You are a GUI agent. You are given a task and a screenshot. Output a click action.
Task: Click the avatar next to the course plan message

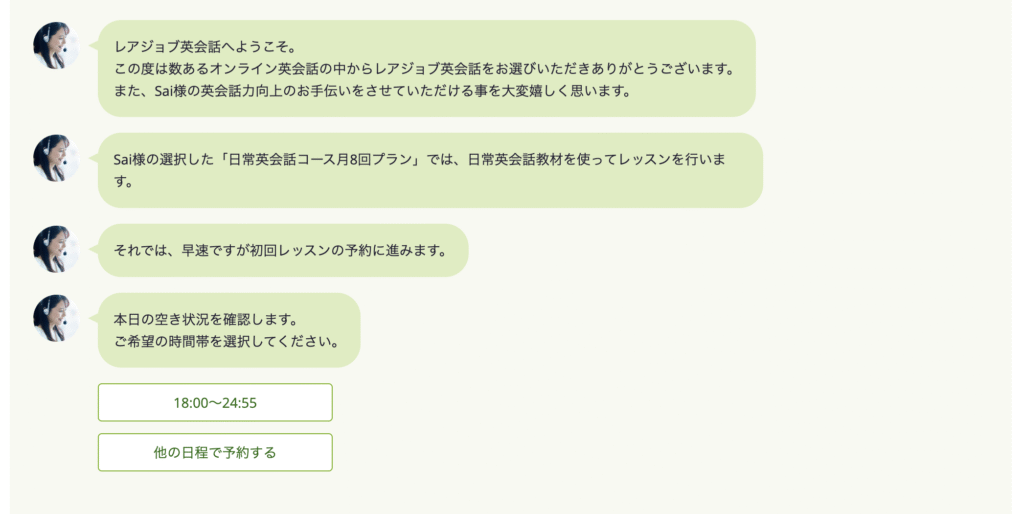(x=55, y=158)
